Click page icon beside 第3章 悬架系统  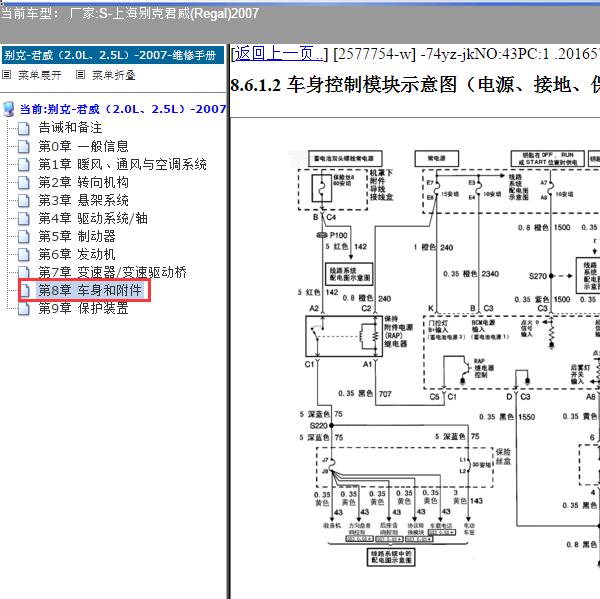[24, 201]
